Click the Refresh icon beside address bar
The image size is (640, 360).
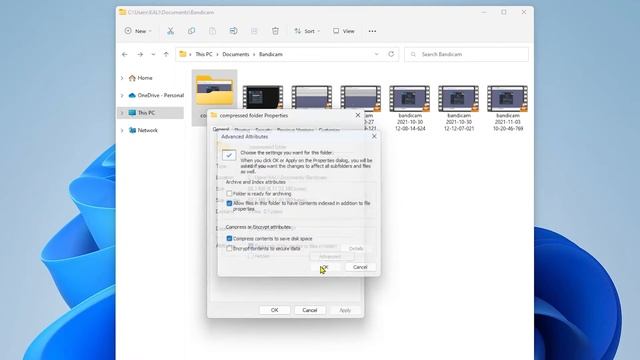click(391, 54)
